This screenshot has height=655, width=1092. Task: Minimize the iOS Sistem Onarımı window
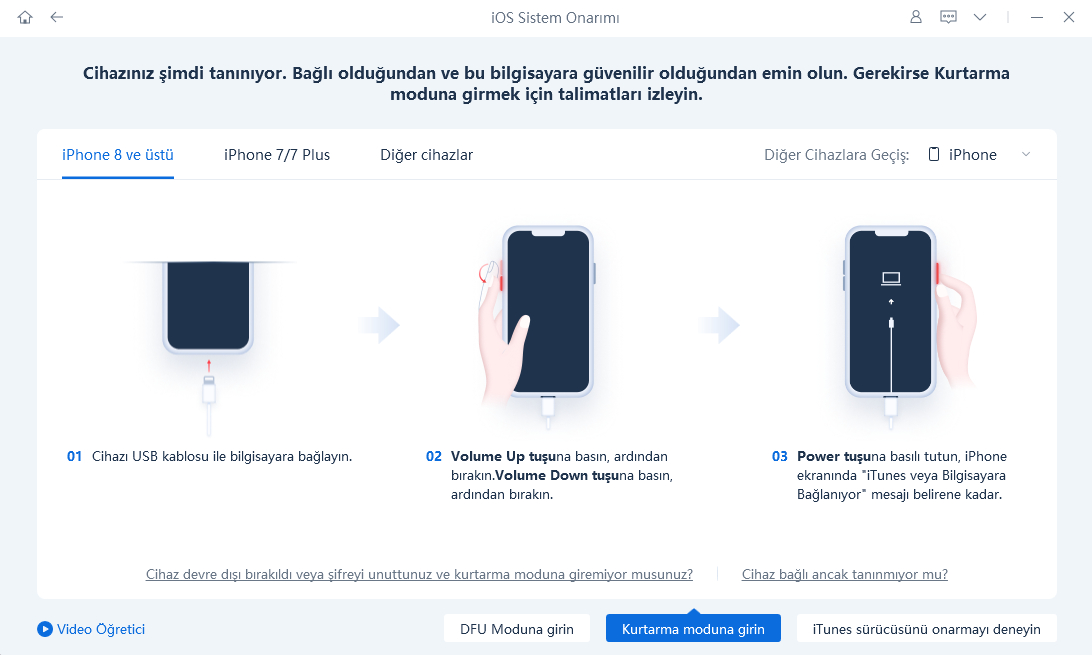tap(1037, 17)
